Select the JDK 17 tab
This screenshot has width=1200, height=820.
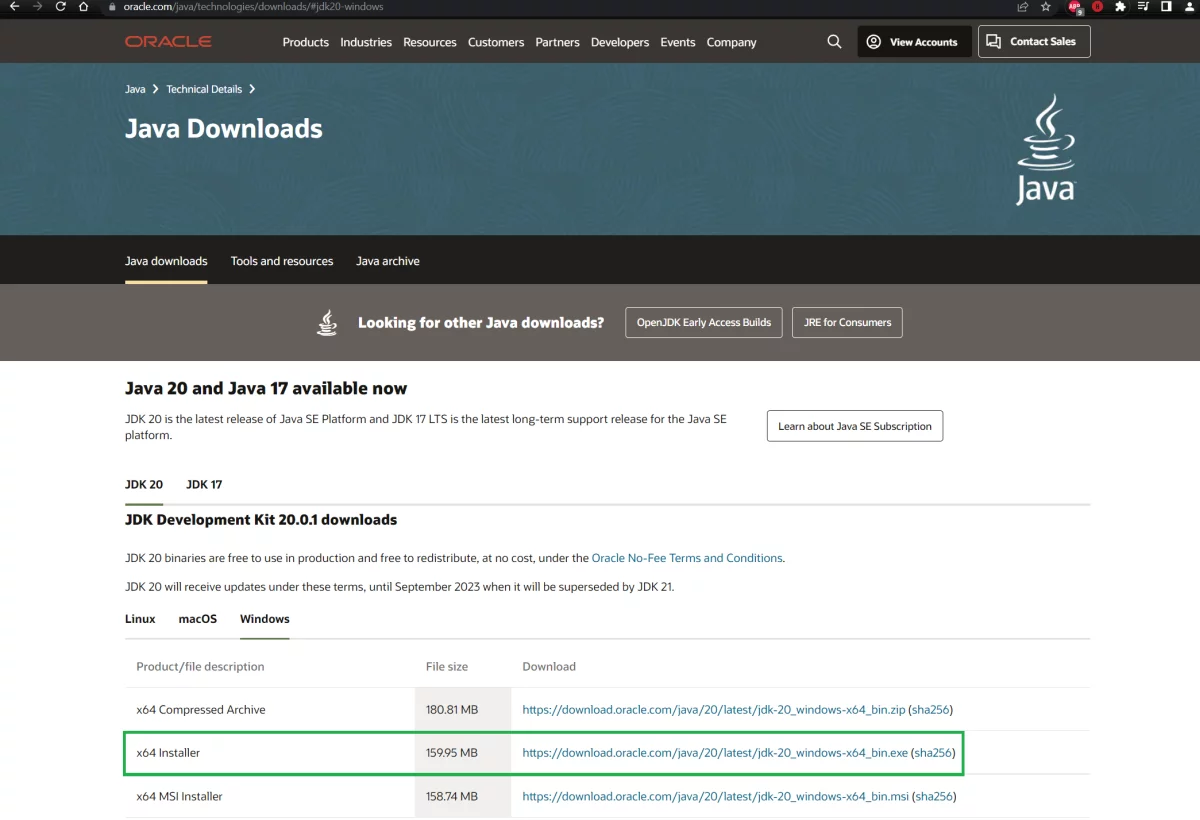pos(204,484)
